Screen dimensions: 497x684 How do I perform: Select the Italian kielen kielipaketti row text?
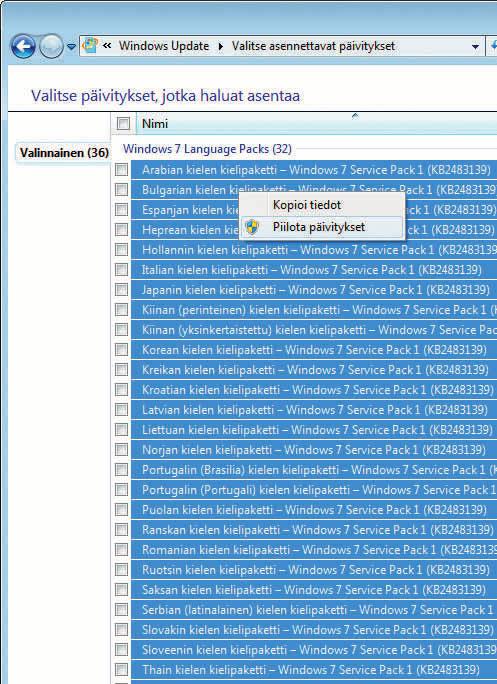312,270
